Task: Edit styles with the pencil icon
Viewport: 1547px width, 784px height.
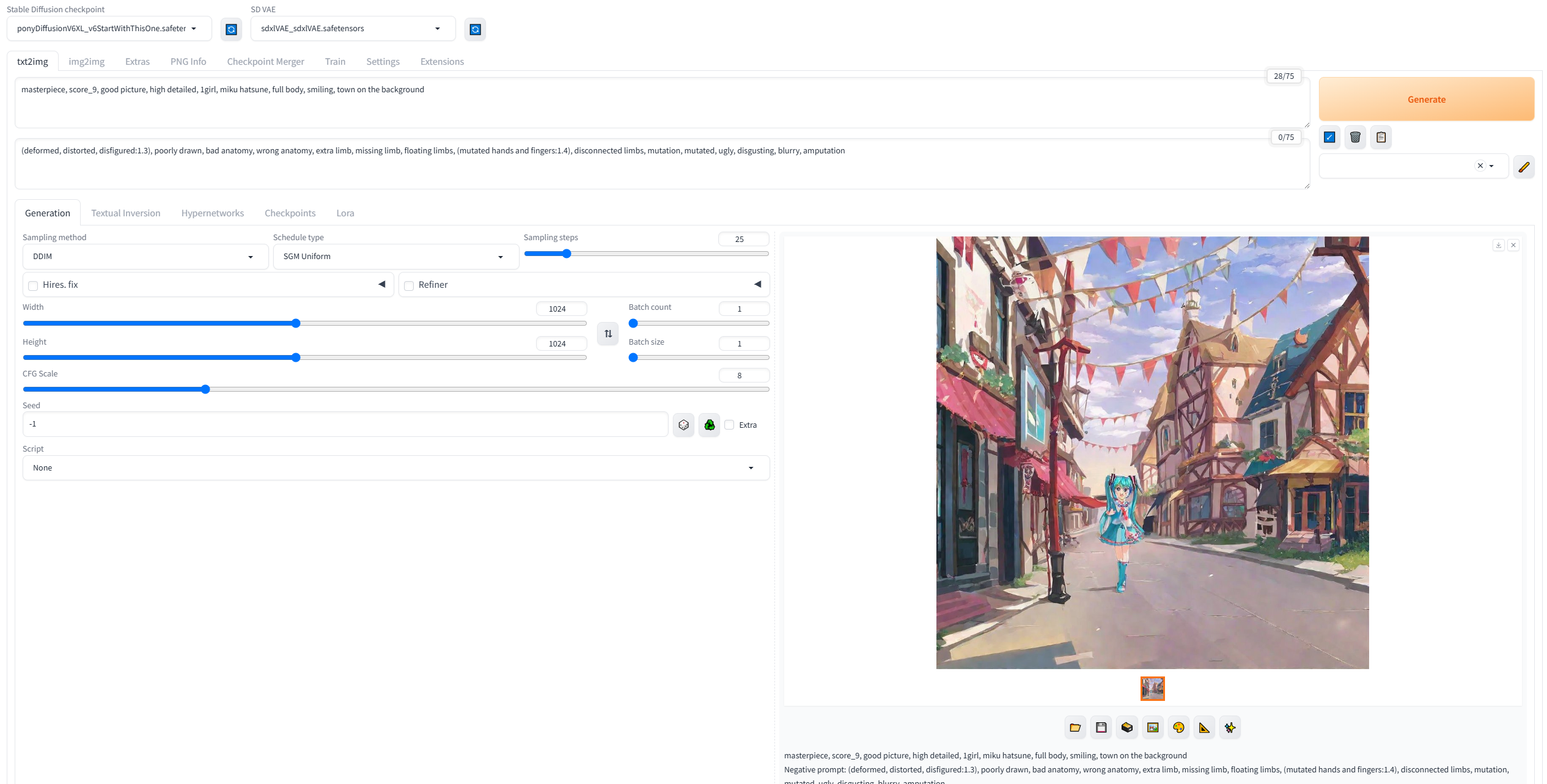Action: tap(1524, 166)
